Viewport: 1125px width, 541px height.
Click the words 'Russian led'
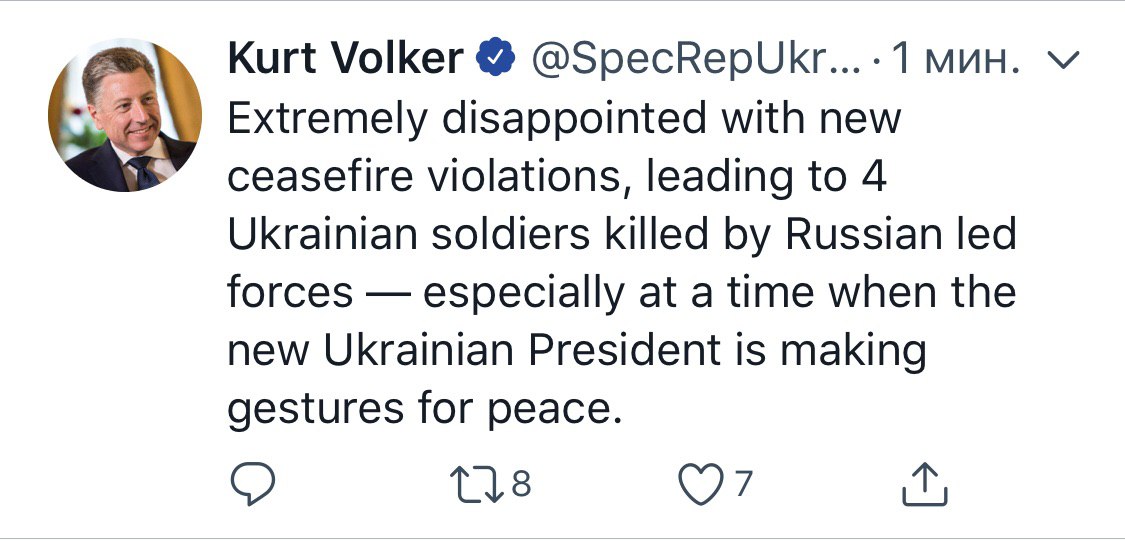(901, 235)
